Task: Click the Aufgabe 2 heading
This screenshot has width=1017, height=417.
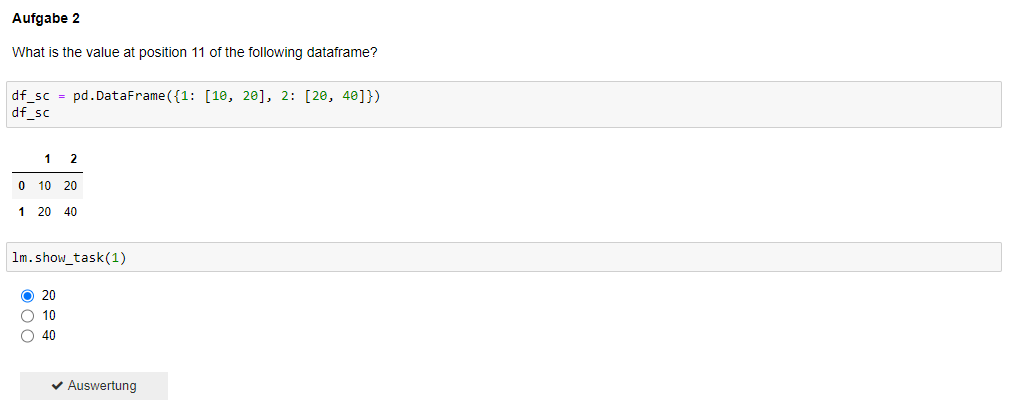Action: (45, 19)
